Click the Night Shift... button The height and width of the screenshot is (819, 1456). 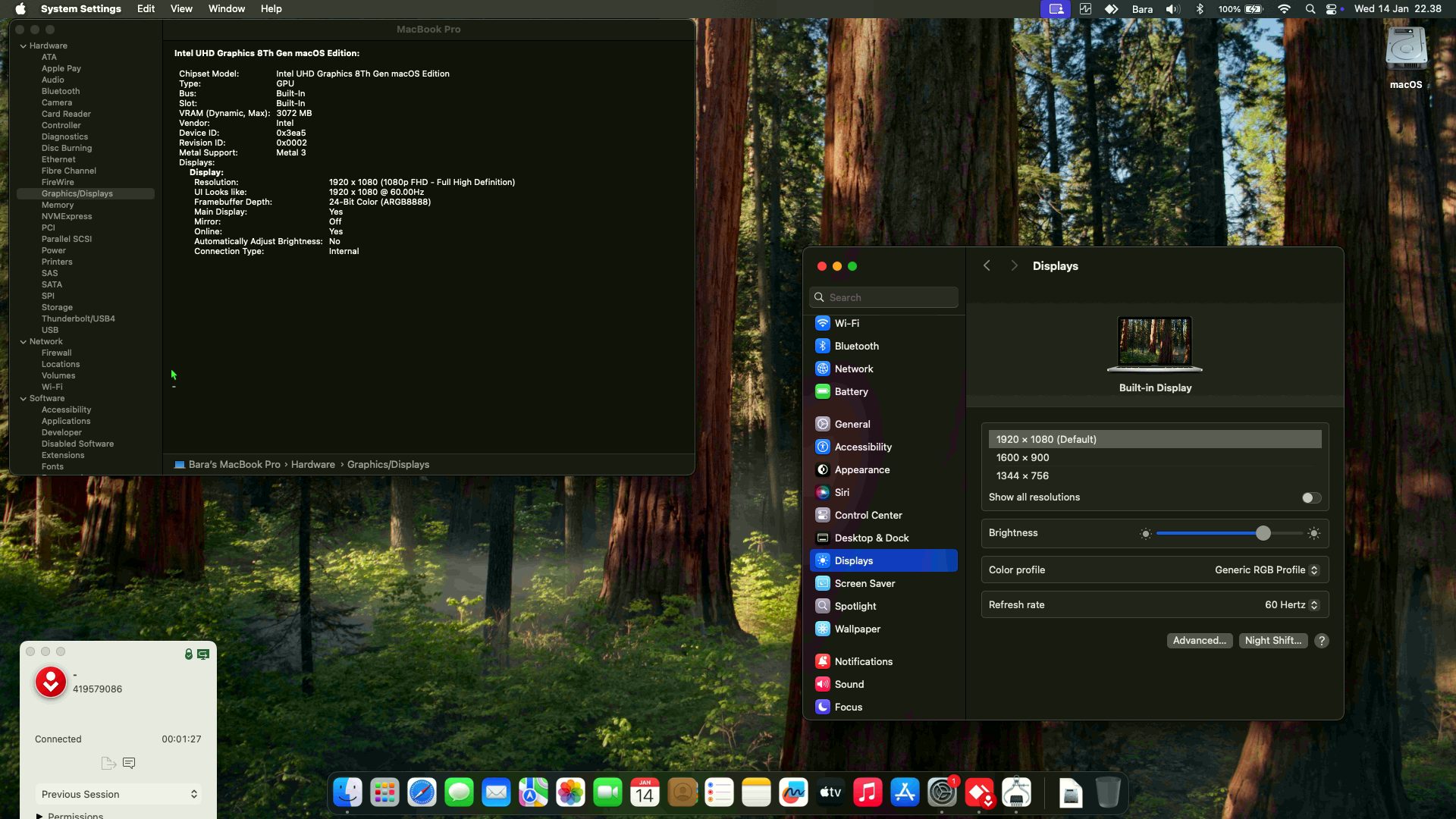(1272, 640)
